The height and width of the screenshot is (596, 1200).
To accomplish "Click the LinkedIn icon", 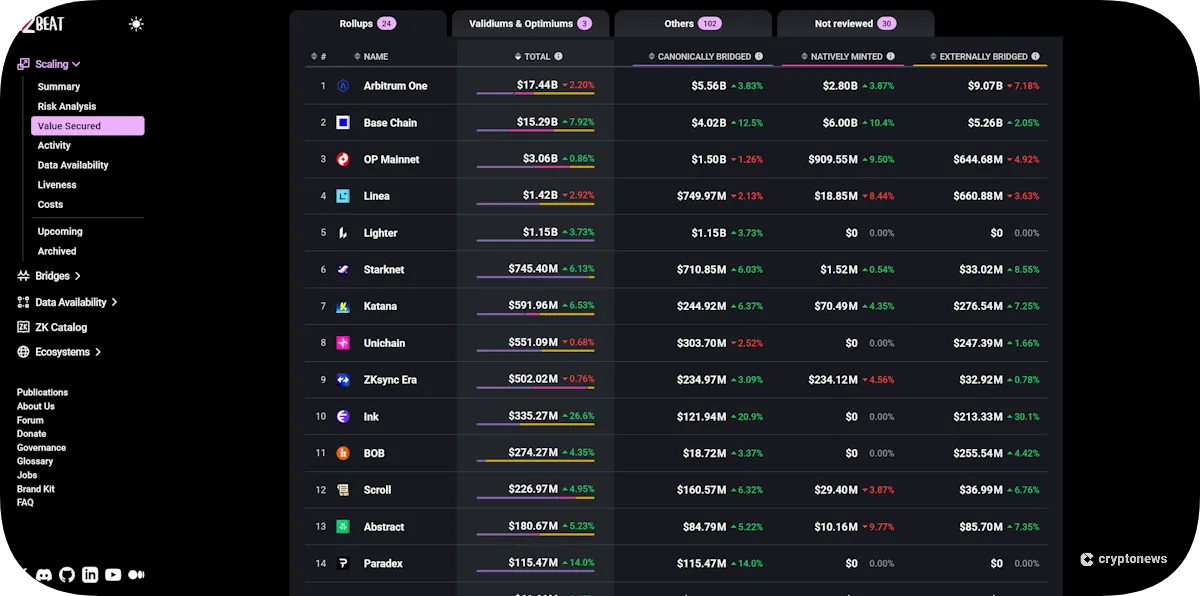I will pyautogui.click(x=90, y=575).
